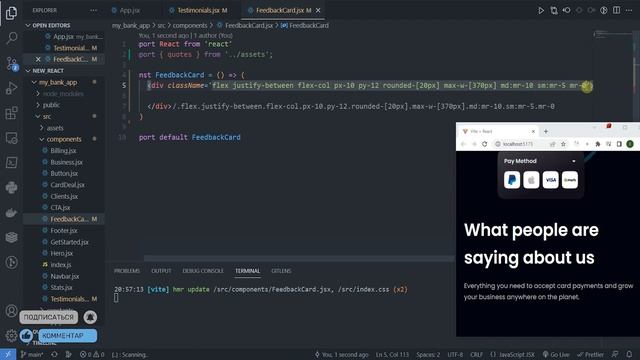Click the browser extensions puzzle icon
Viewport: 640px width, 360px height.
point(598,144)
